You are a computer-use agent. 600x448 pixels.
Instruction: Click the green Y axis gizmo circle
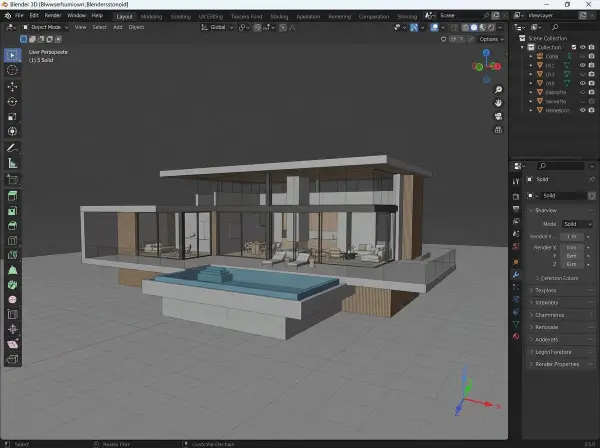click(x=478, y=67)
